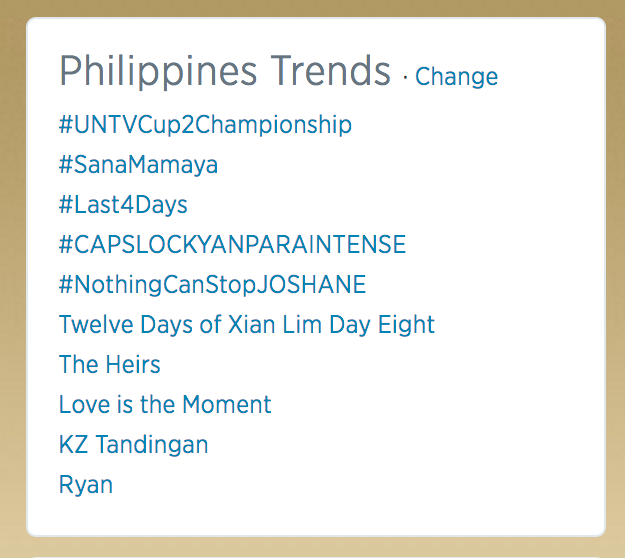
Task: Click the Change link beside Philippines Trends
Action: point(456,77)
